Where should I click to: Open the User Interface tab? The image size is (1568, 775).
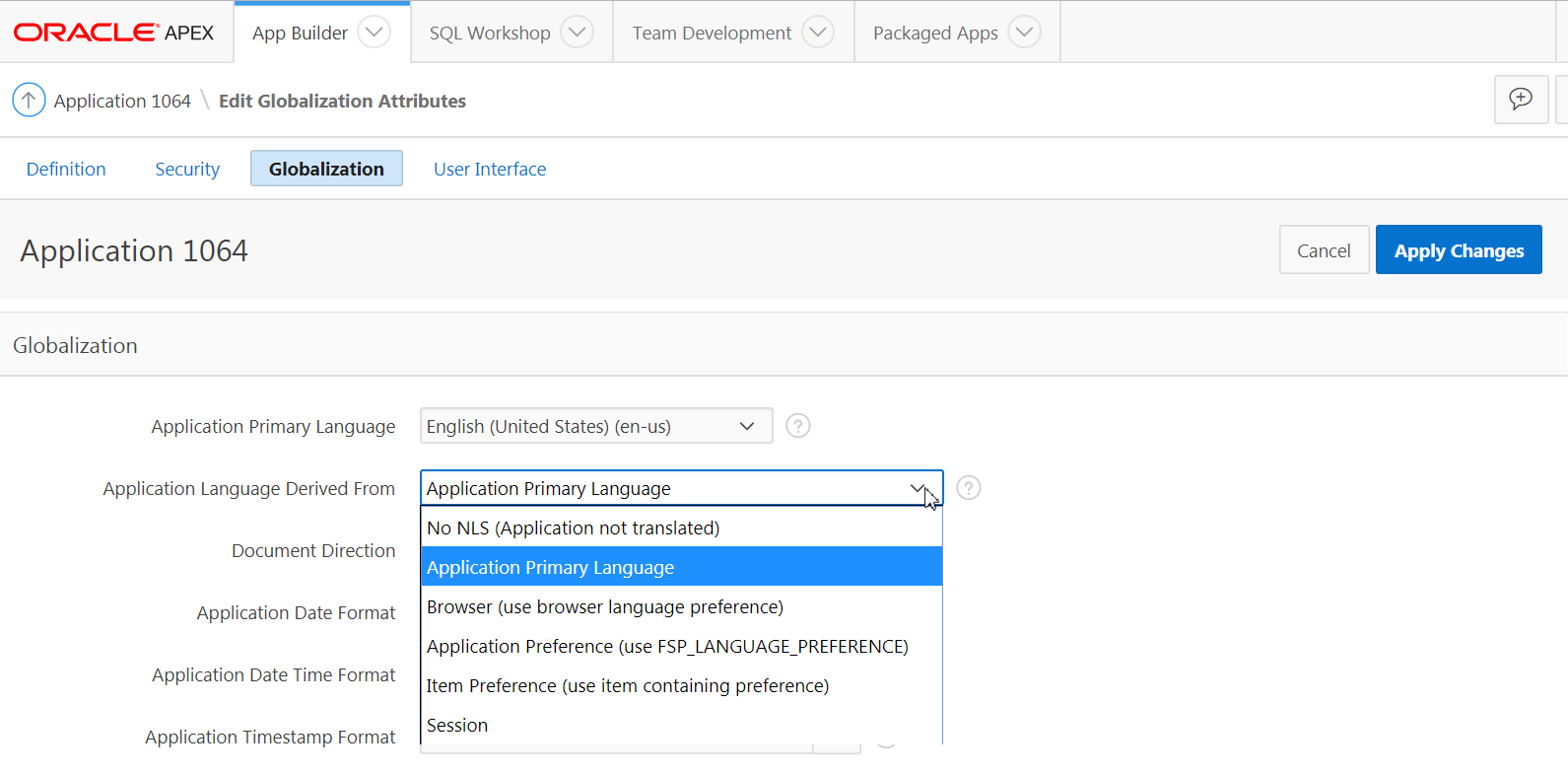(490, 169)
